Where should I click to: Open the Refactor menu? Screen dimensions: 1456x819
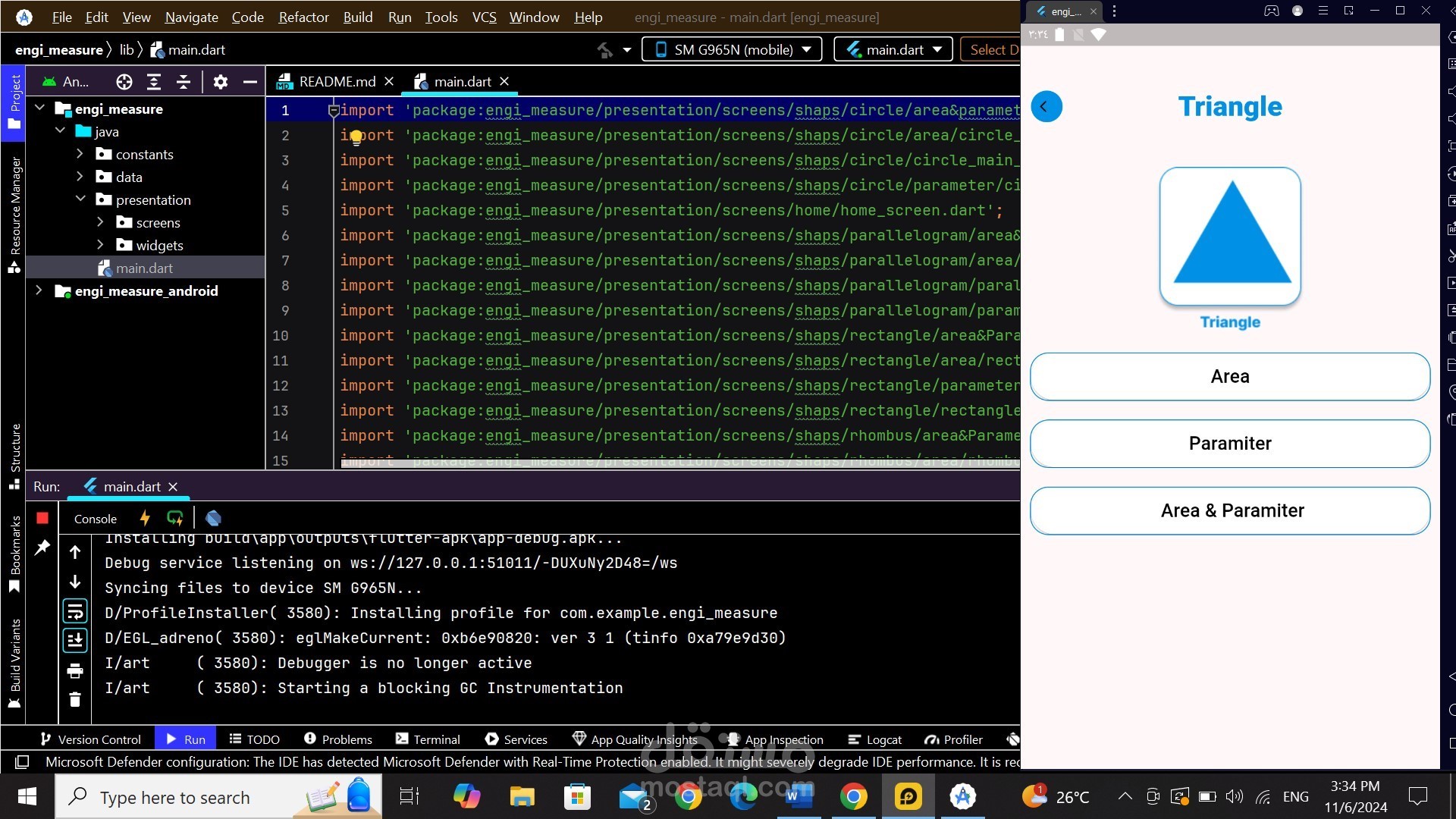303,17
